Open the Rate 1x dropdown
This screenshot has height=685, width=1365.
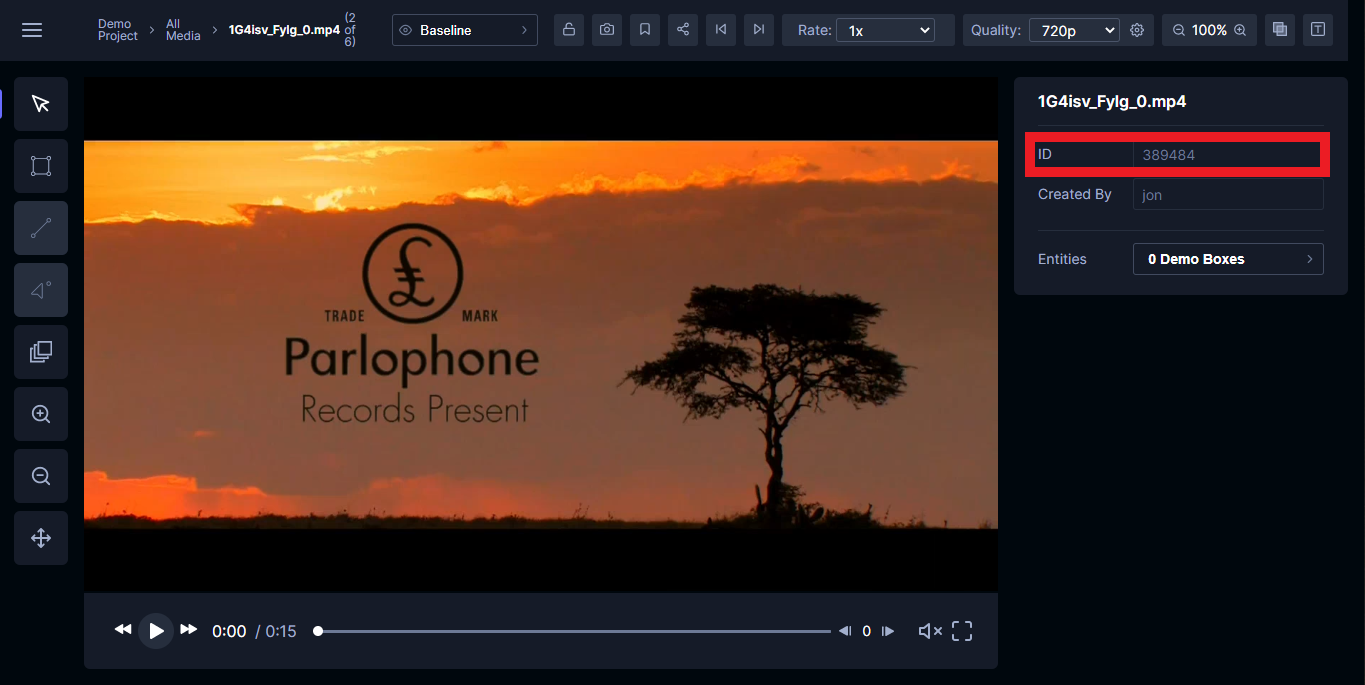[885, 30]
